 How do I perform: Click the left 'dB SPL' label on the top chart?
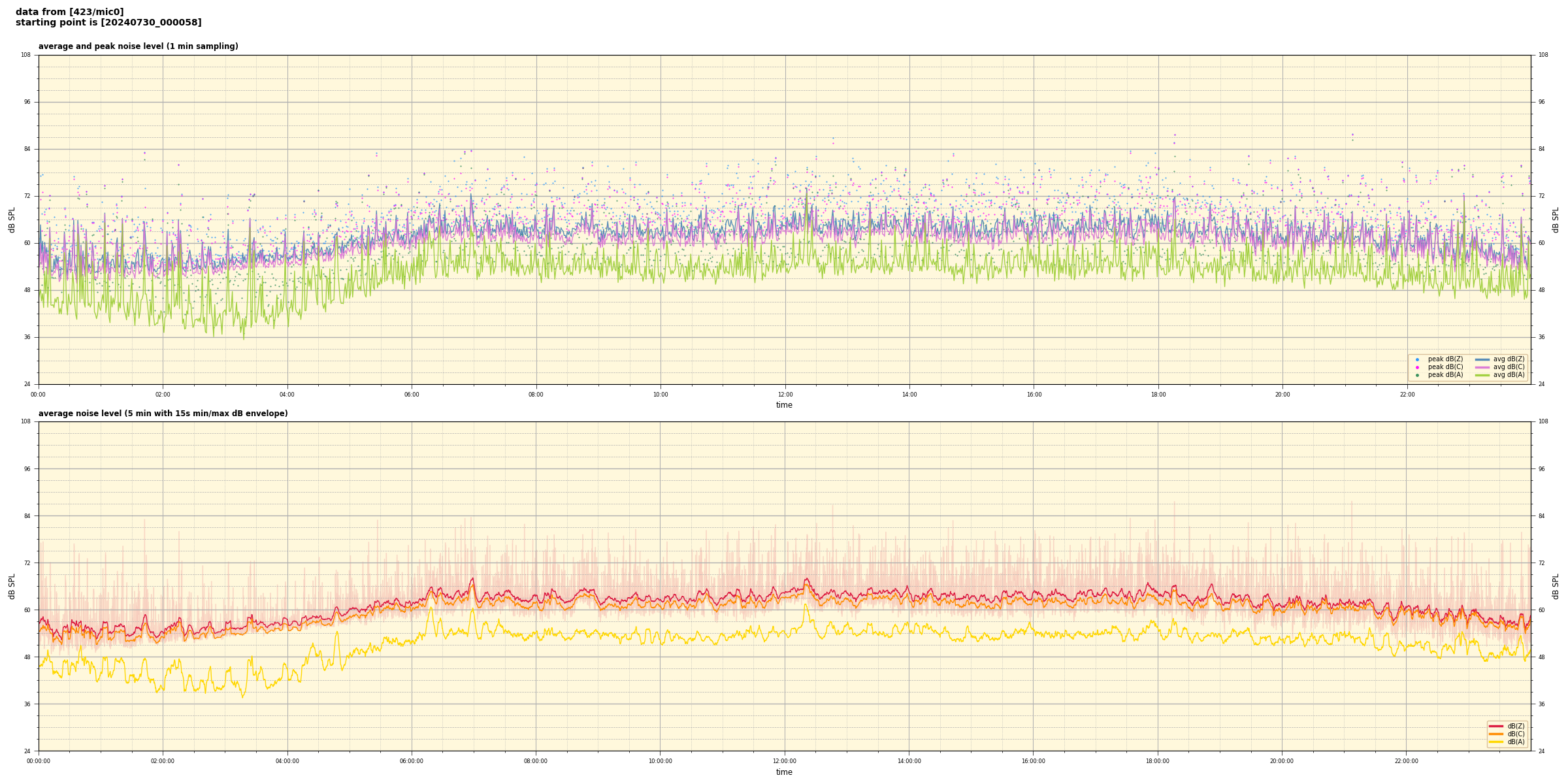click(x=12, y=220)
